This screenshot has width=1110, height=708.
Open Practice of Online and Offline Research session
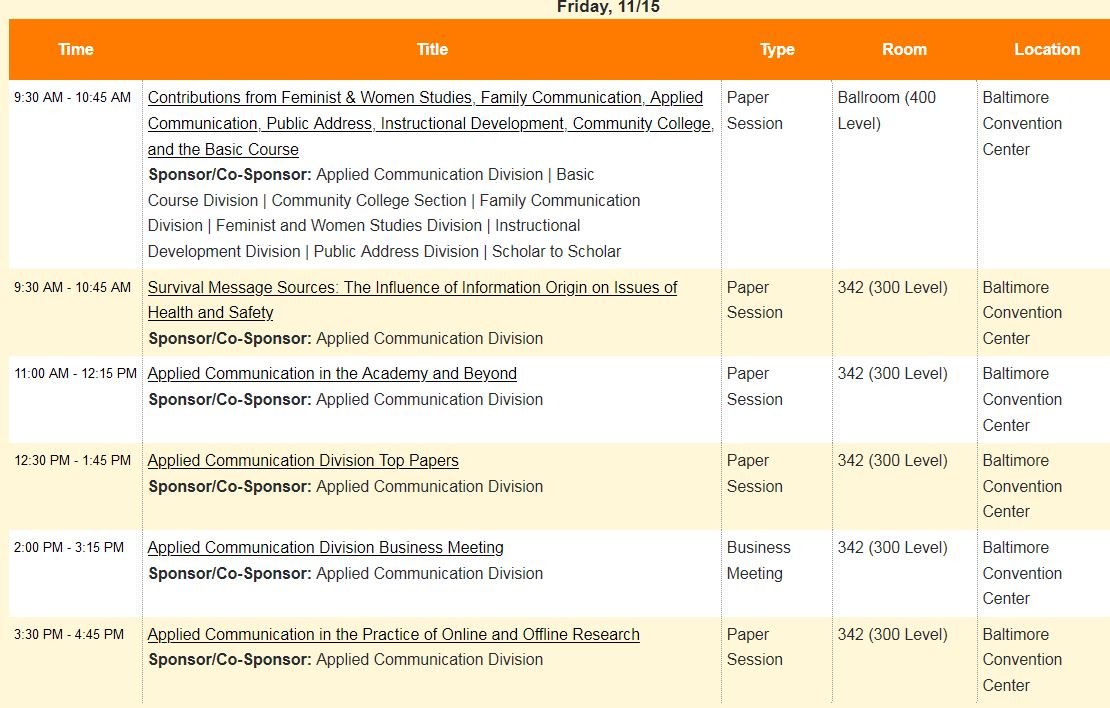coord(394,634)
